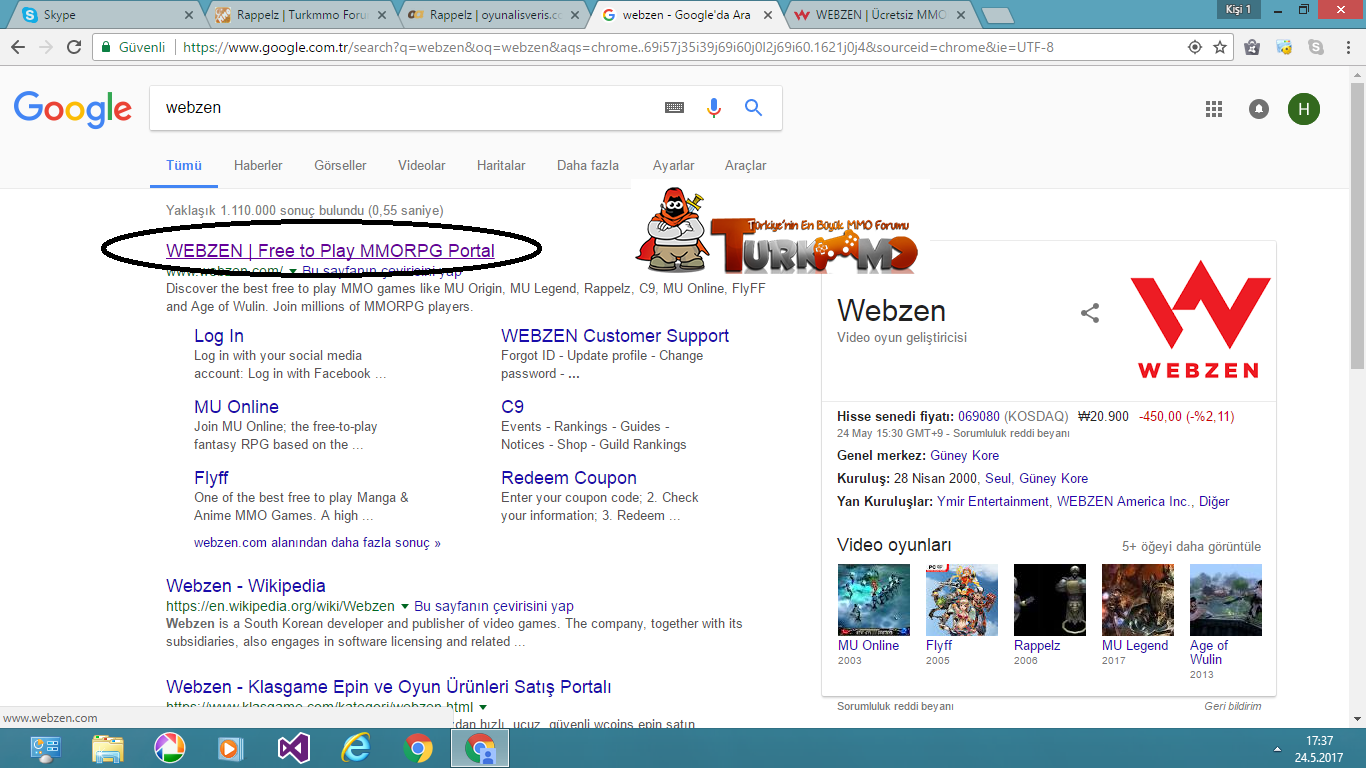This screenshot has height=768, width=1366.
Task: Click the Google logo
Action: 73,109
